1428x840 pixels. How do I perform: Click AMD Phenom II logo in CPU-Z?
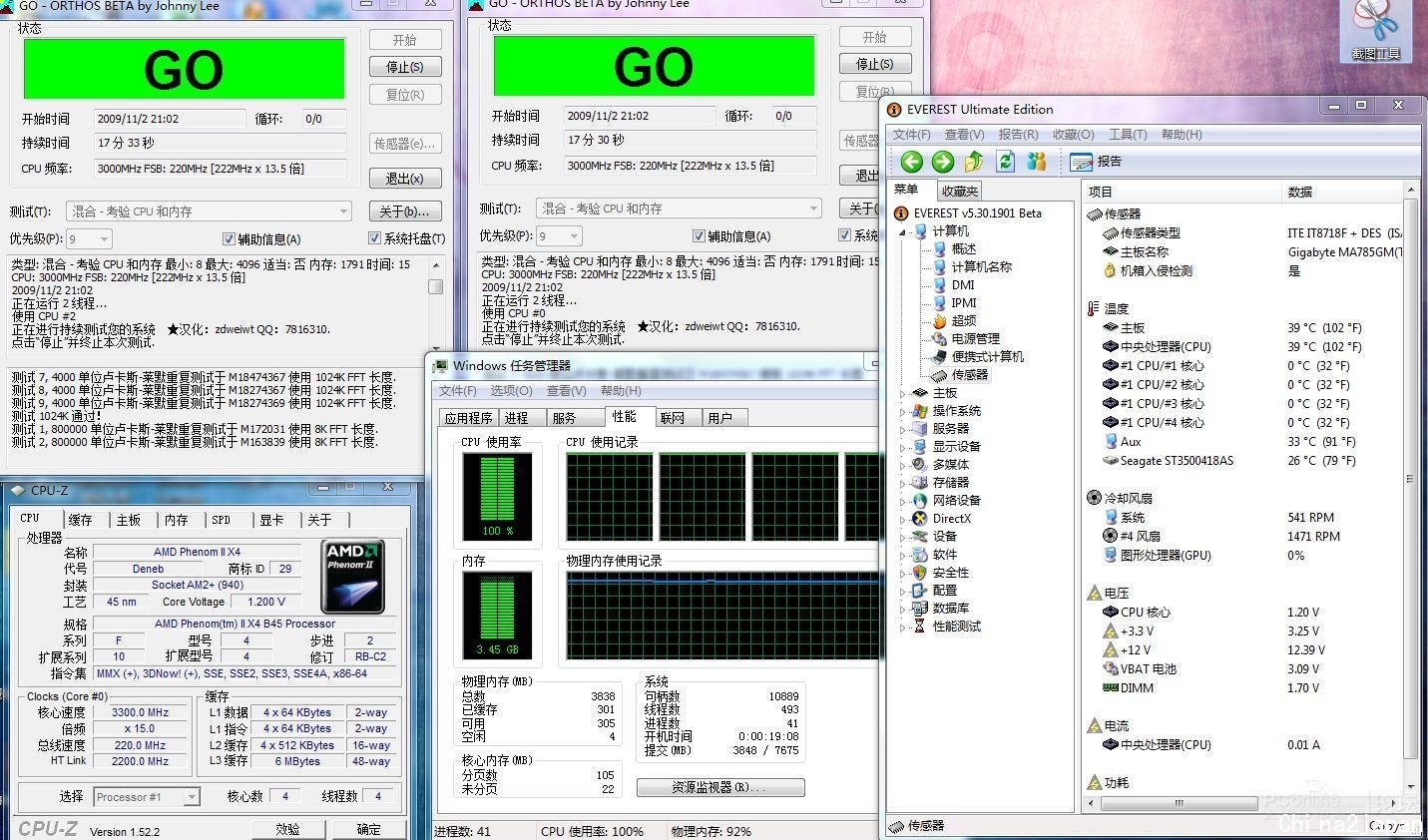click(352, 577)
